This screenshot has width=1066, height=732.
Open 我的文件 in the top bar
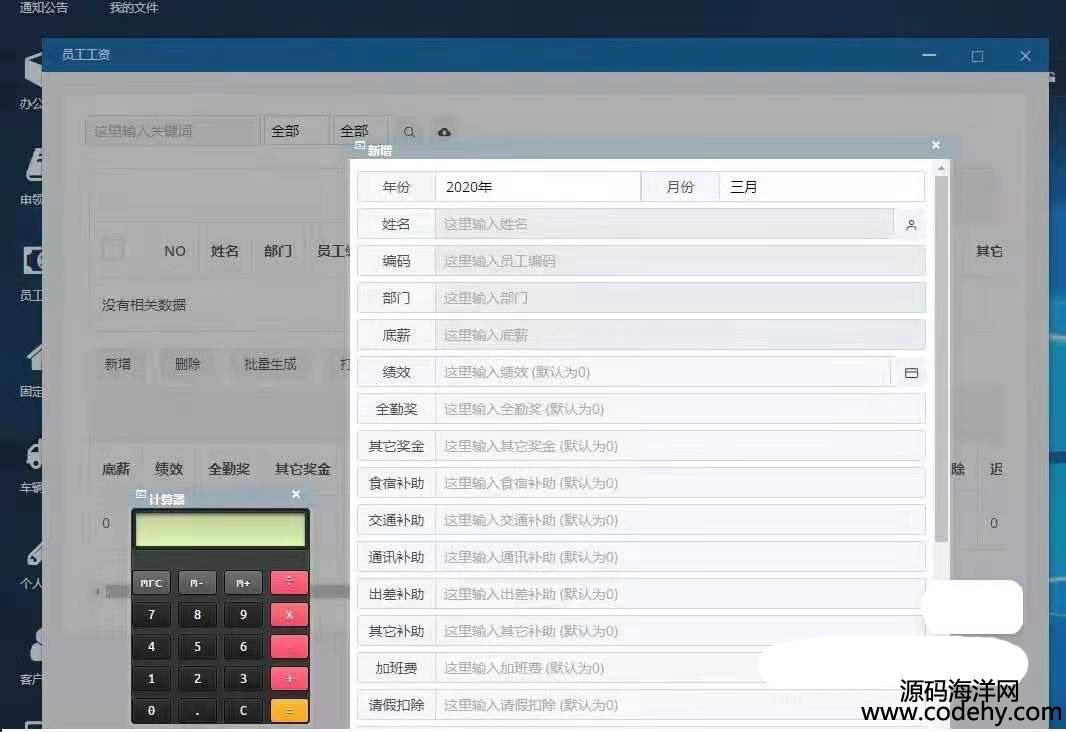pyautogui.click(x=134, y=8)
